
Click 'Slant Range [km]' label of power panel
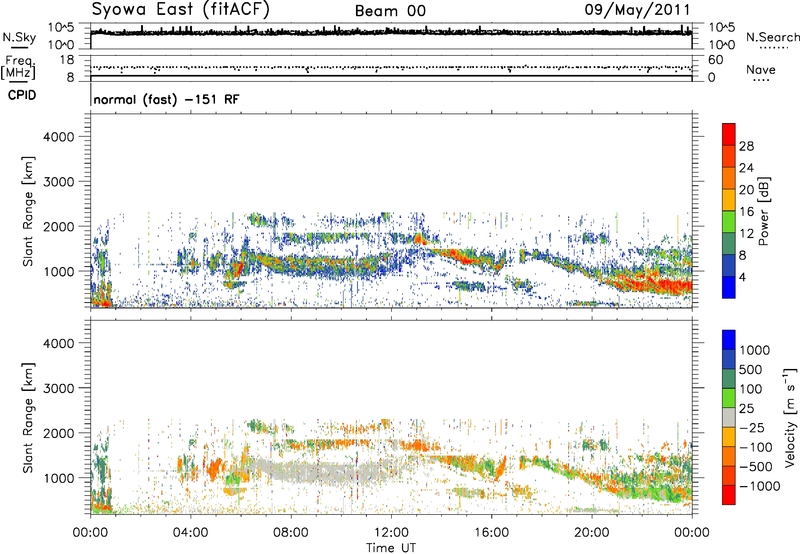coord(28,211)
